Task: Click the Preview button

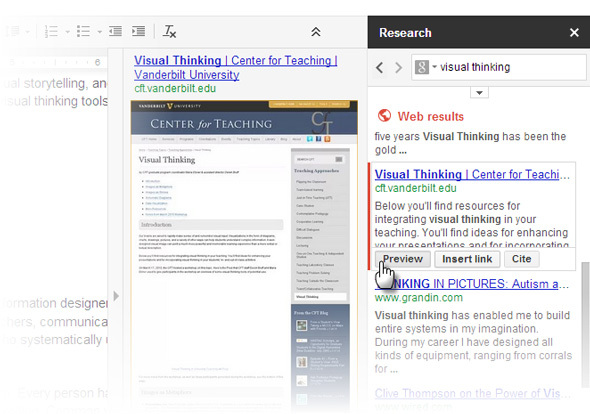Action: (x=403, y=259)
